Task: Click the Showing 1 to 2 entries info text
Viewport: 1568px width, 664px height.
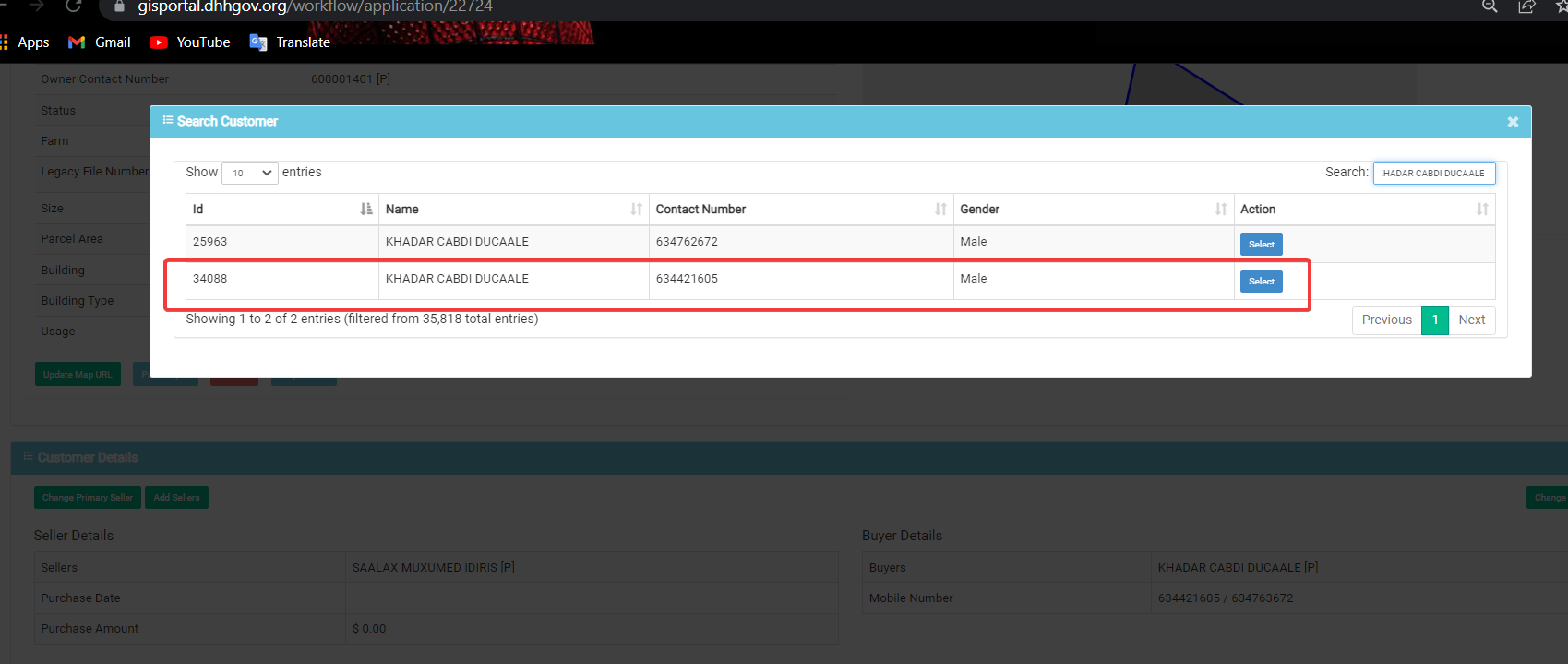Action: pos(362,319)
